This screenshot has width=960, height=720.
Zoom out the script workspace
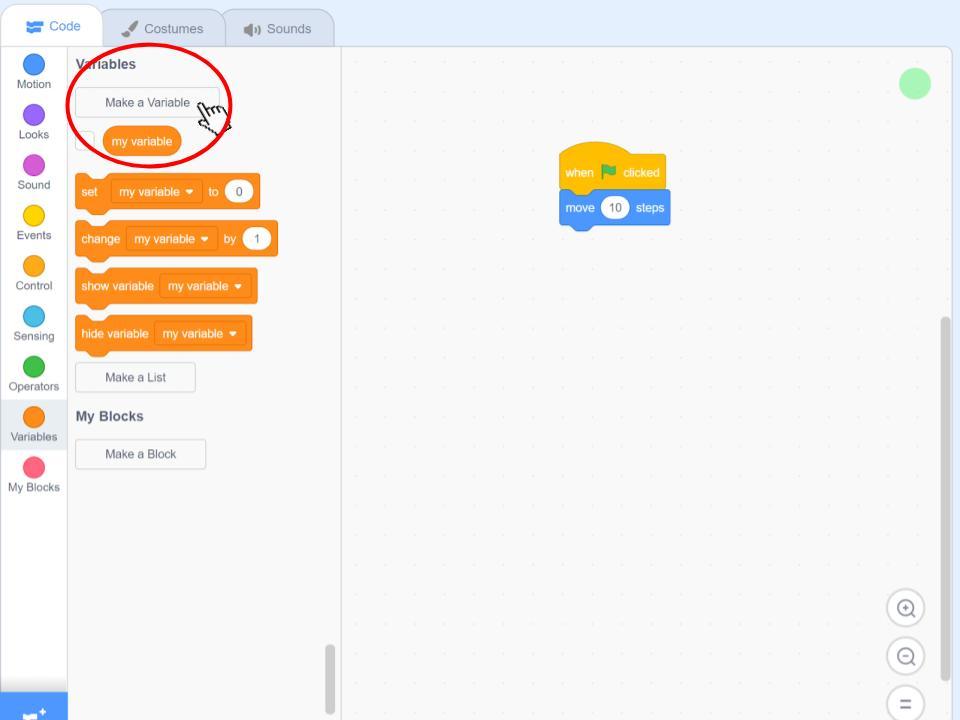point(906,656)
